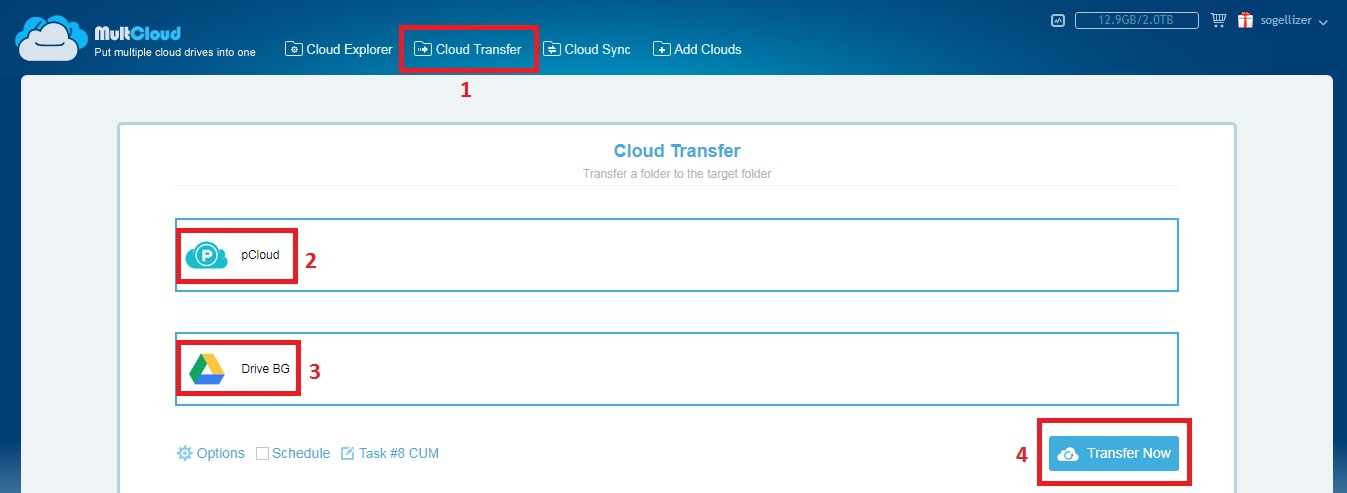Click the Cloud Transfer heading text

coord(677,151)
